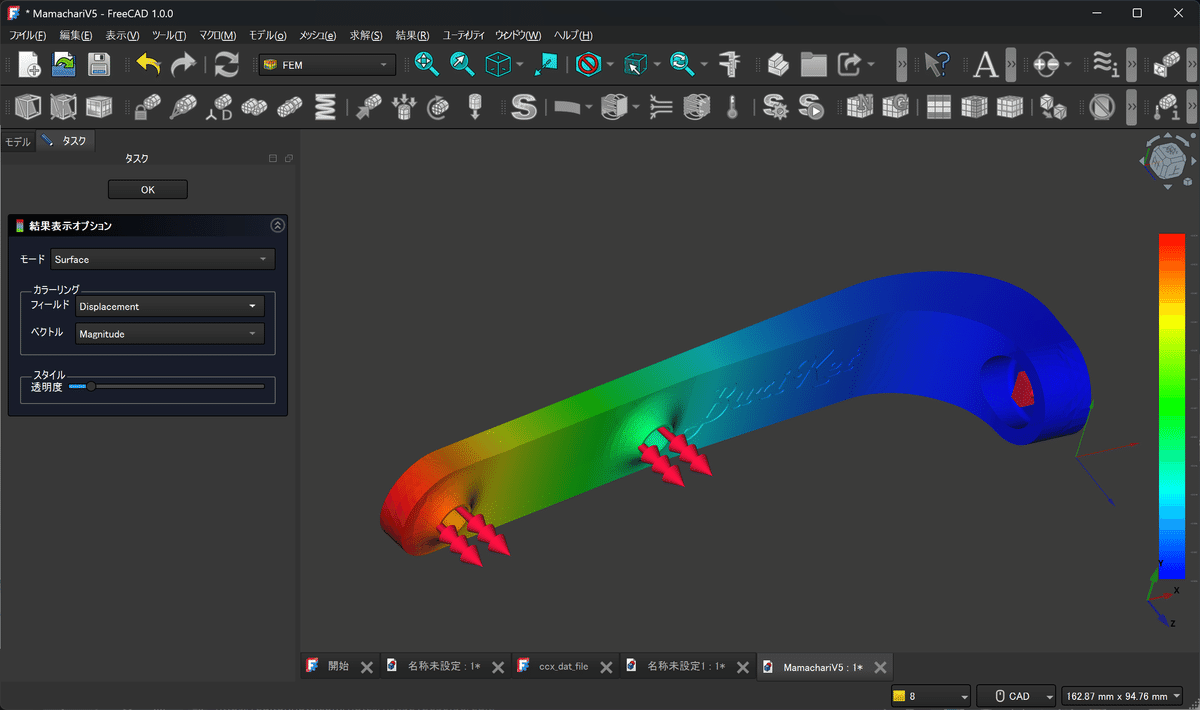
Task: Open the Magnitude vector dropdown
Action: pyautogui.click(x=170, y=334)
